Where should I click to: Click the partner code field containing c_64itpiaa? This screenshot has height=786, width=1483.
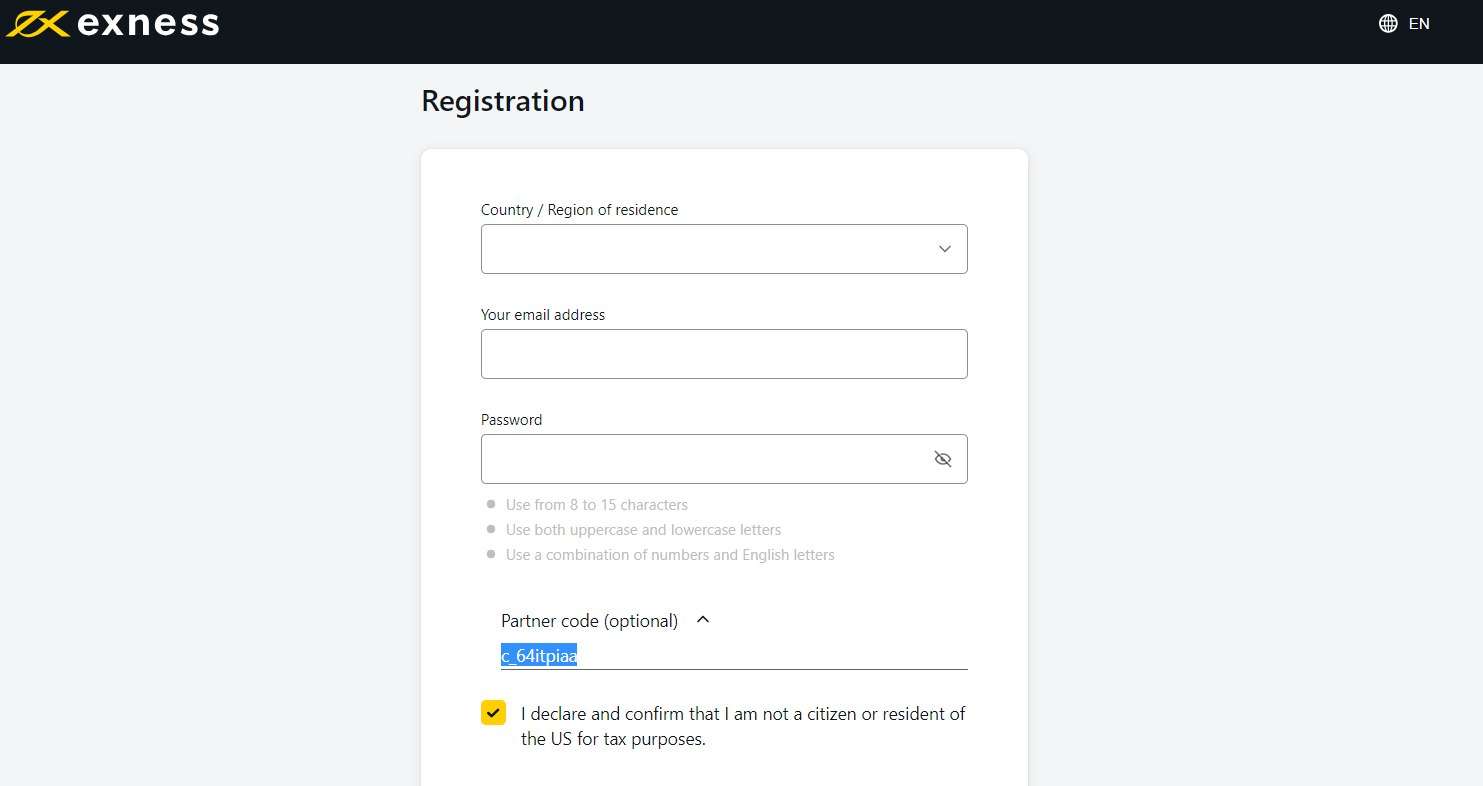[x=734, y=656]
